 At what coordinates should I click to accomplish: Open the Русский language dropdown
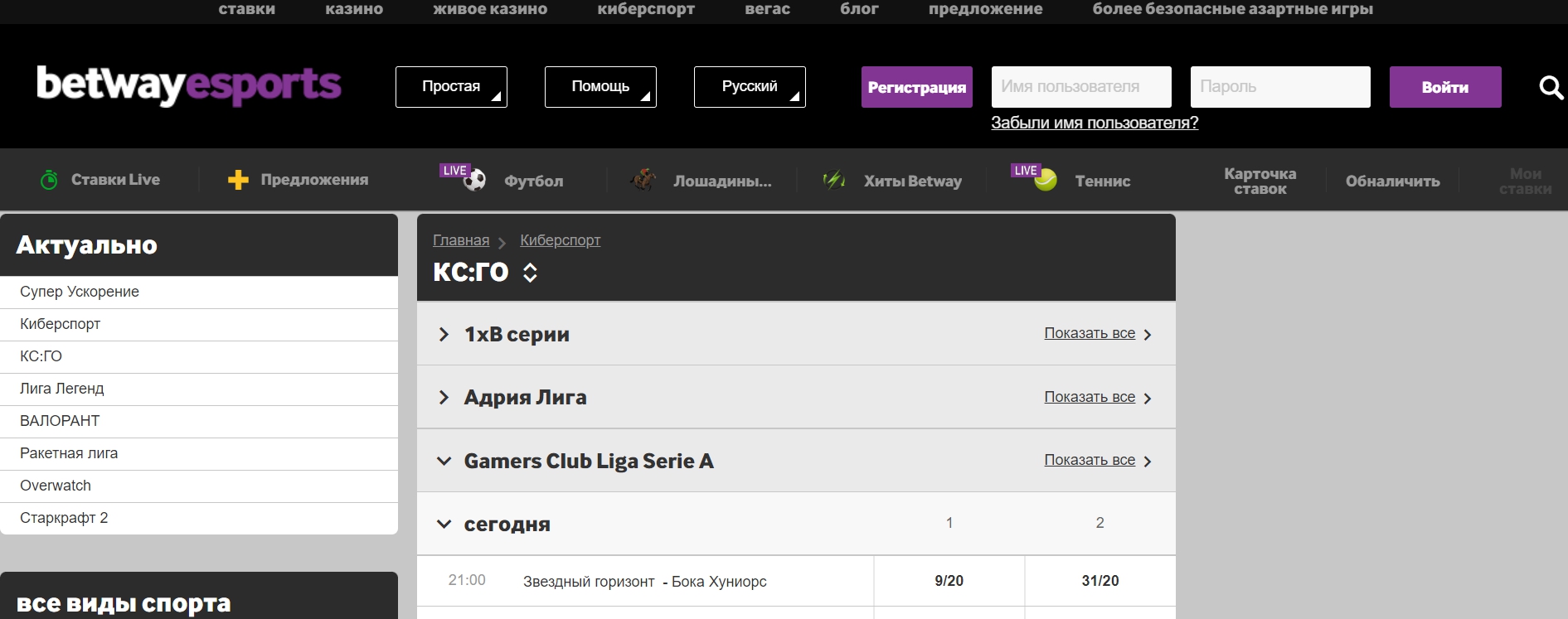coord(750,86)
